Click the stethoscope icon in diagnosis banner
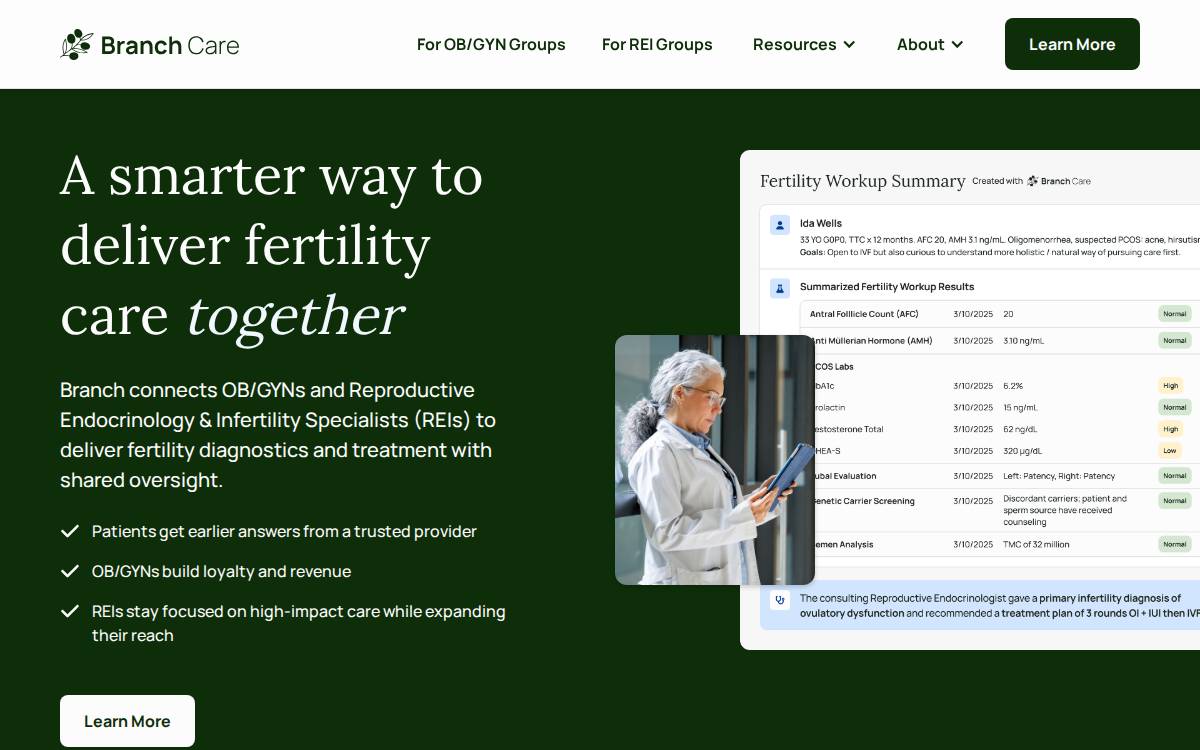The width and height of the screenshot is (1200, 750). (x=780, y=600)
